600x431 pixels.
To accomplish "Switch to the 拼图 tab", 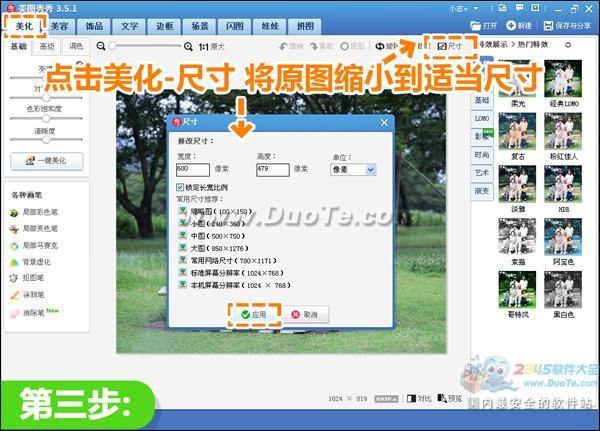I will tap(305, 26).
